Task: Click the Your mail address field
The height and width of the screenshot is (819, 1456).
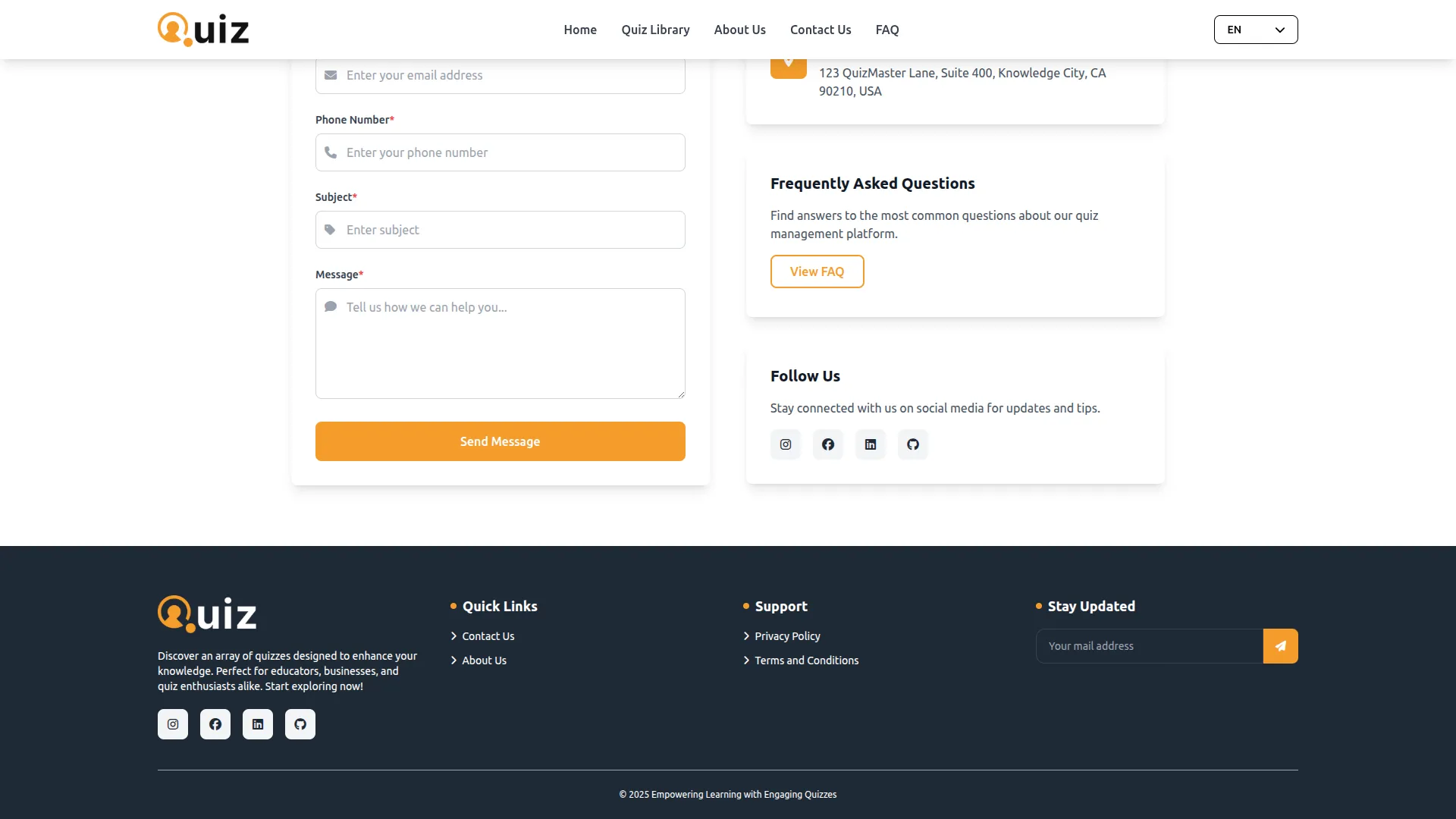Action: [x=1149, y=646]
